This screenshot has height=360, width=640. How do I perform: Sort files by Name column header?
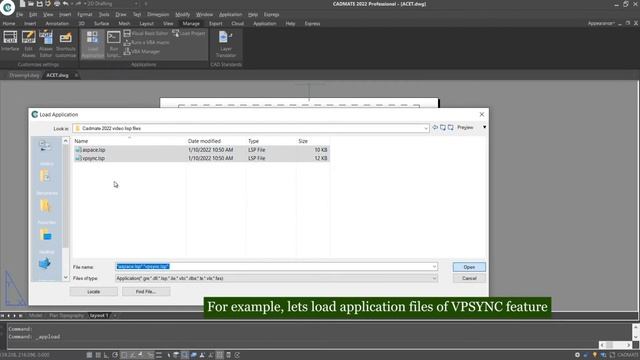coord(81,141)
